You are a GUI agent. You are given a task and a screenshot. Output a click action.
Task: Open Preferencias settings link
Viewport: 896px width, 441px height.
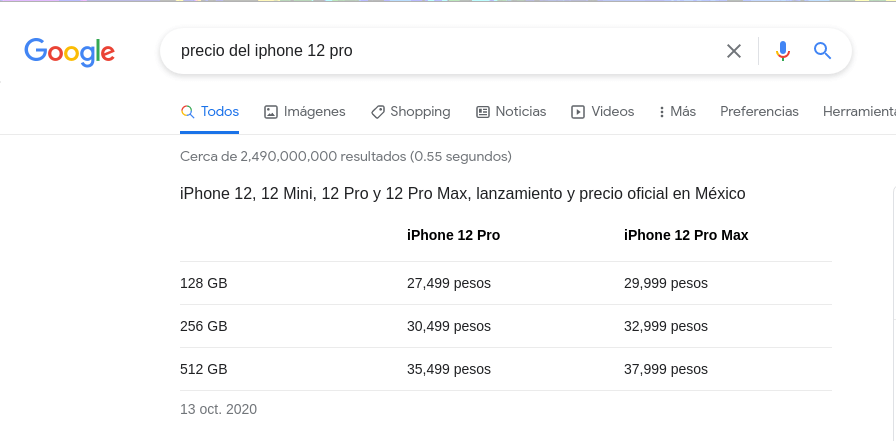click(759, 112)
